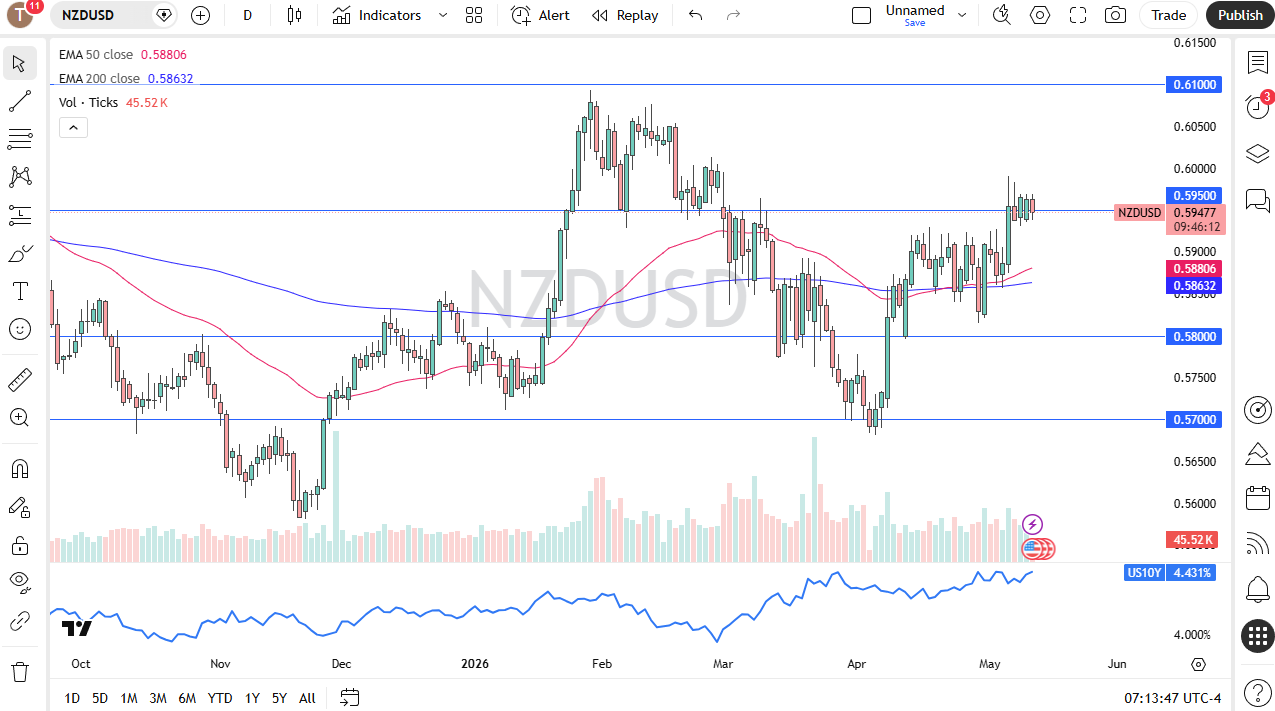Open the quick search icon
This screenshot has width=1275, height=711.
click(1001, 15)
